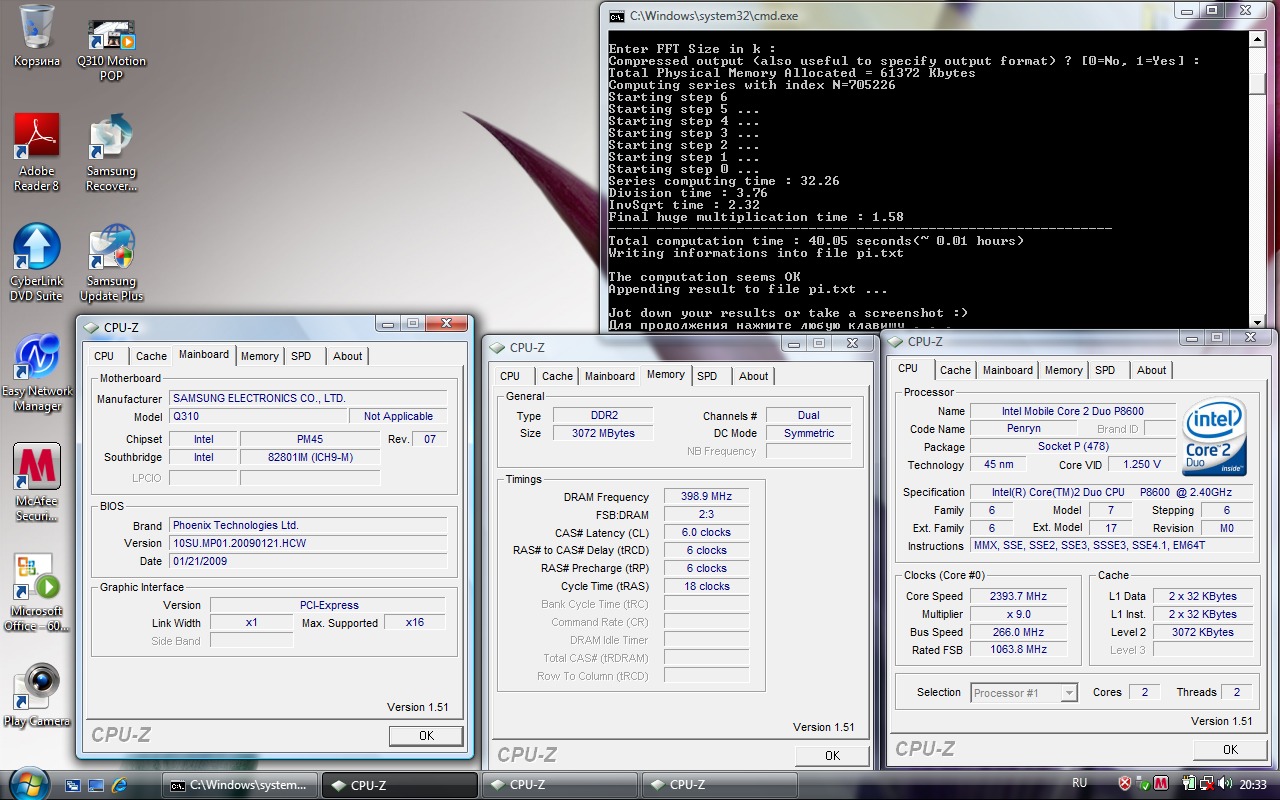The width and height of the screenshot is (1280, 800).
Task: Open SPD tab in Mainboard CPU-Z window
Action: pyautogui.click(x=301, y=356)
